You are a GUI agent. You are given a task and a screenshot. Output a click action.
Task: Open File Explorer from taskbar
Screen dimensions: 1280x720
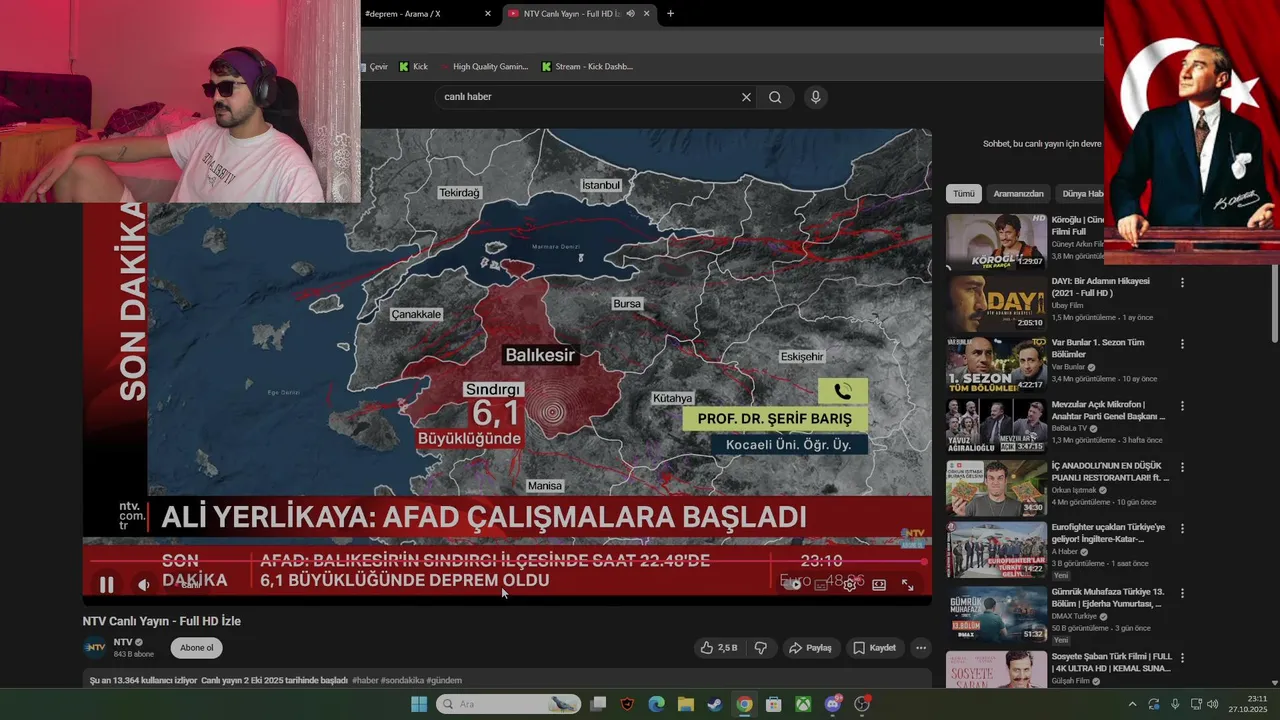686,704
